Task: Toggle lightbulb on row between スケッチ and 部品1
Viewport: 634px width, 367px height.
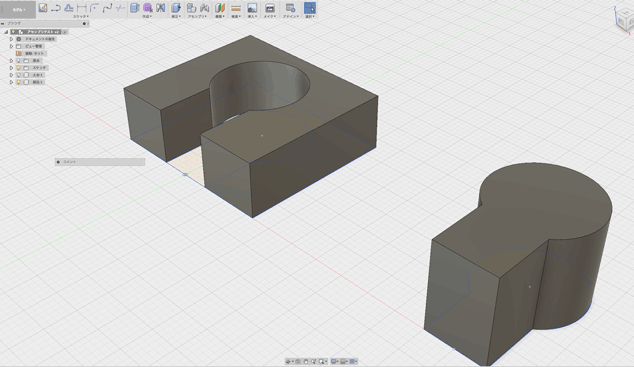Action: pos(18,75)
